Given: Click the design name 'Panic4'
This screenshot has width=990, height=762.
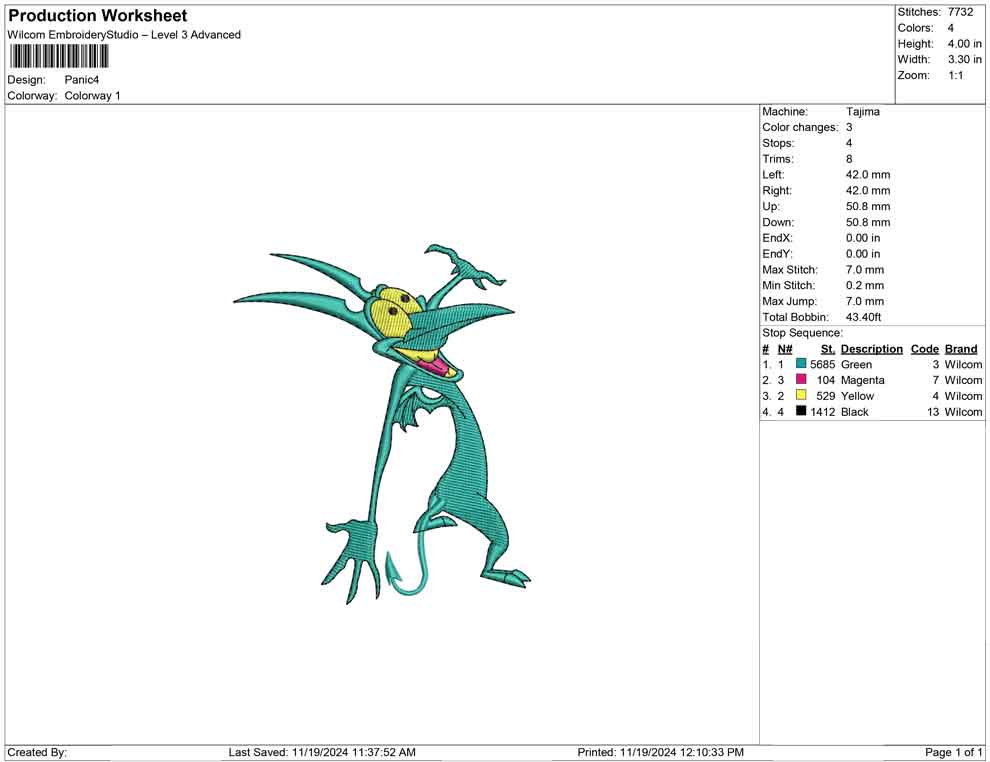Looking at the screenshot, I should point(81,80).
